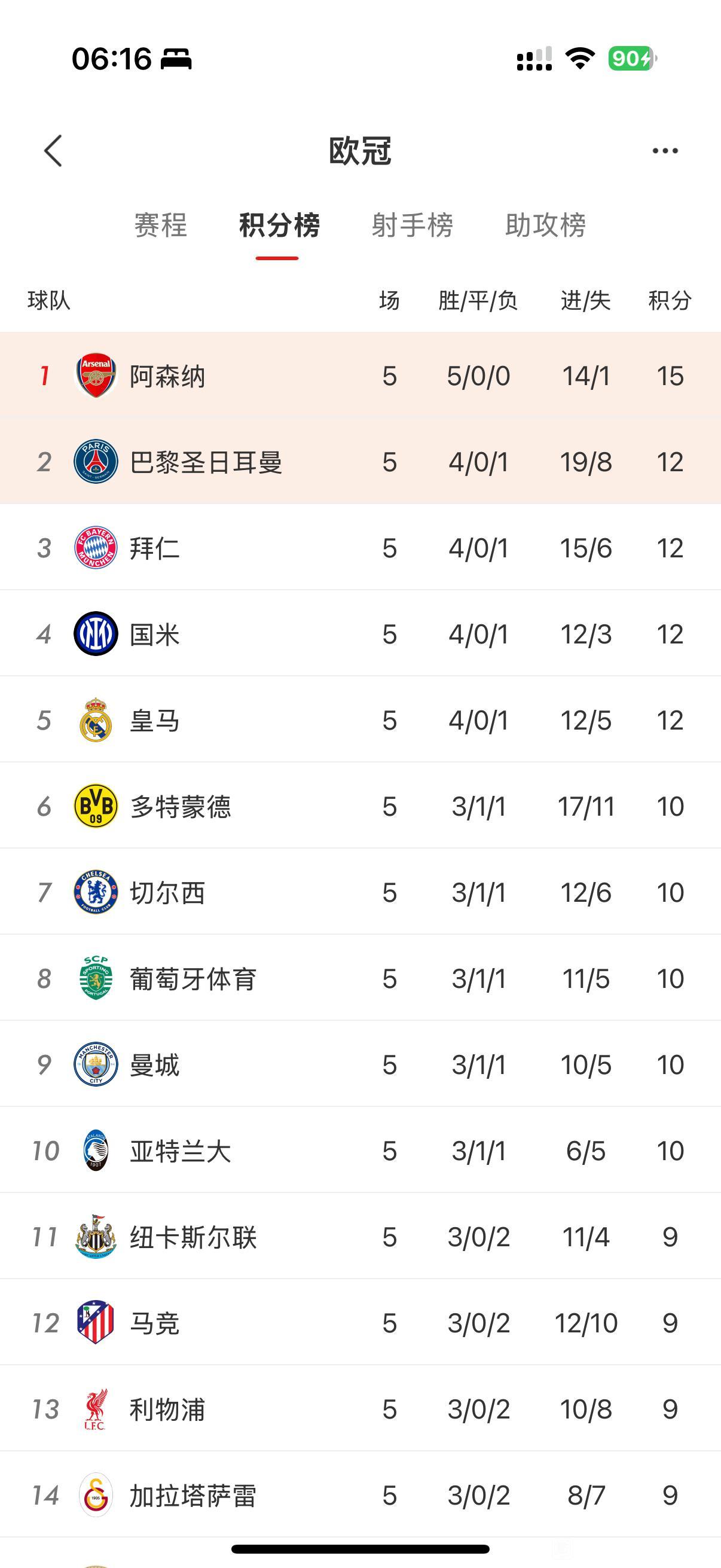This screenshot has width=721, height=1568.
Task: Open the three-dot more options menu
Action: [x=664, y=151]
